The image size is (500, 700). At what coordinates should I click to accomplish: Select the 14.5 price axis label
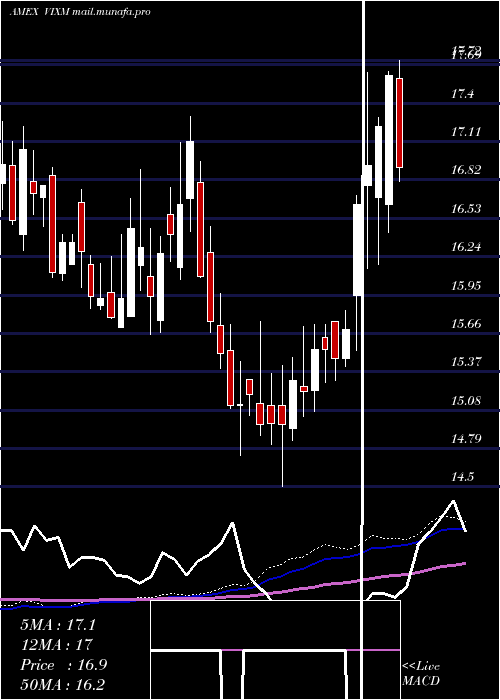tap(462, 477)
